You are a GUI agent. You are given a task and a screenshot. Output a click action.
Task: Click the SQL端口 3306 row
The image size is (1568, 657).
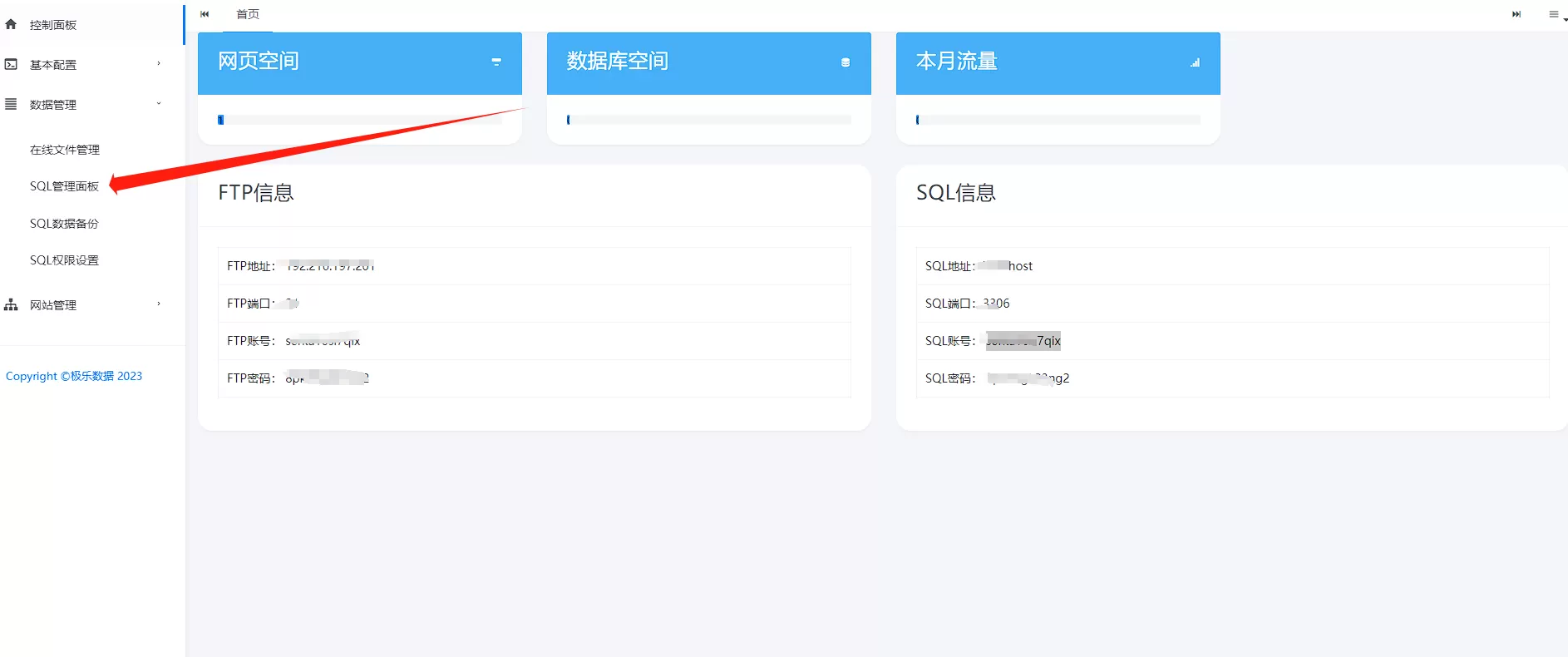(x=1233, y=304)
